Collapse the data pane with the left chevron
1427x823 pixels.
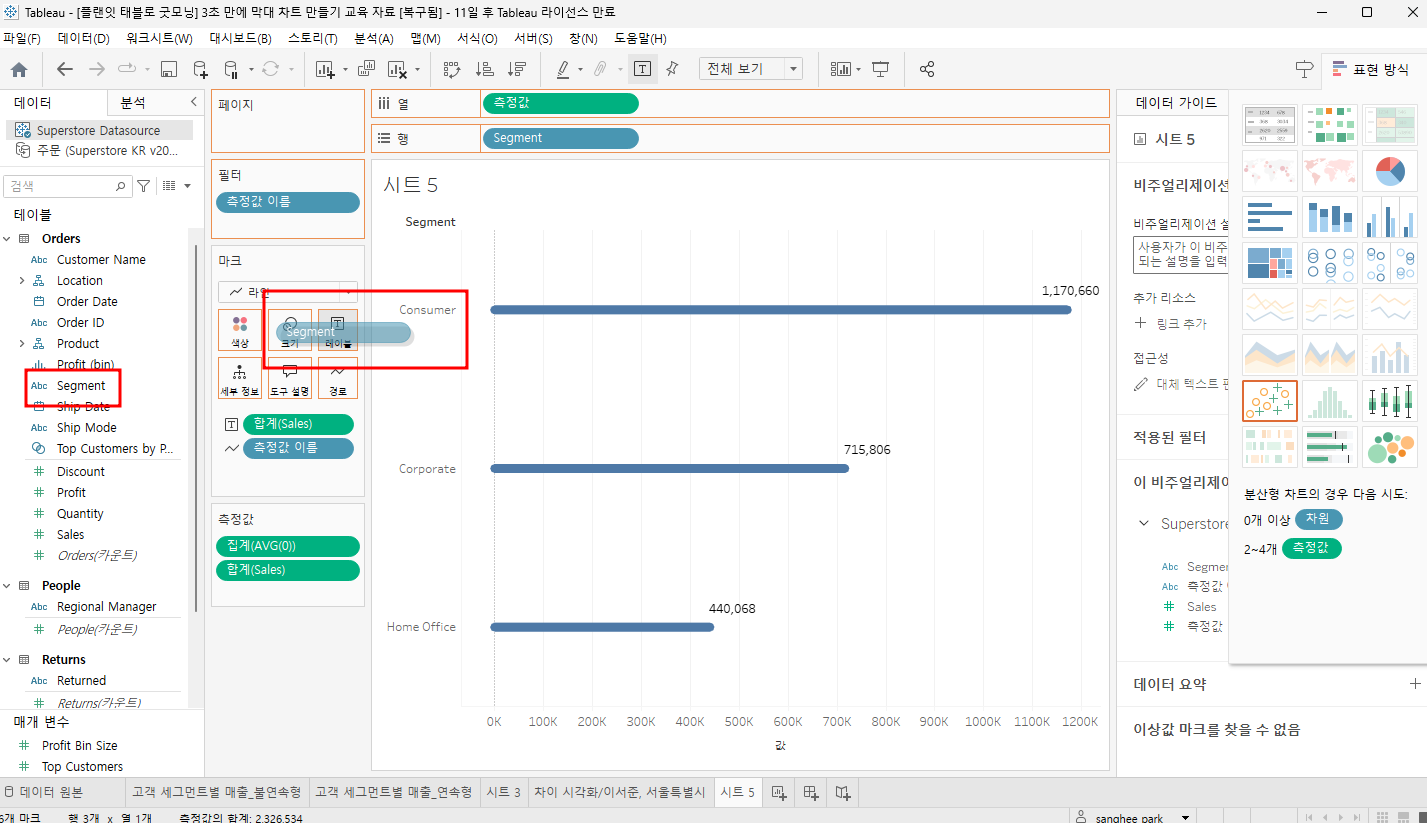tap(193, 102)
